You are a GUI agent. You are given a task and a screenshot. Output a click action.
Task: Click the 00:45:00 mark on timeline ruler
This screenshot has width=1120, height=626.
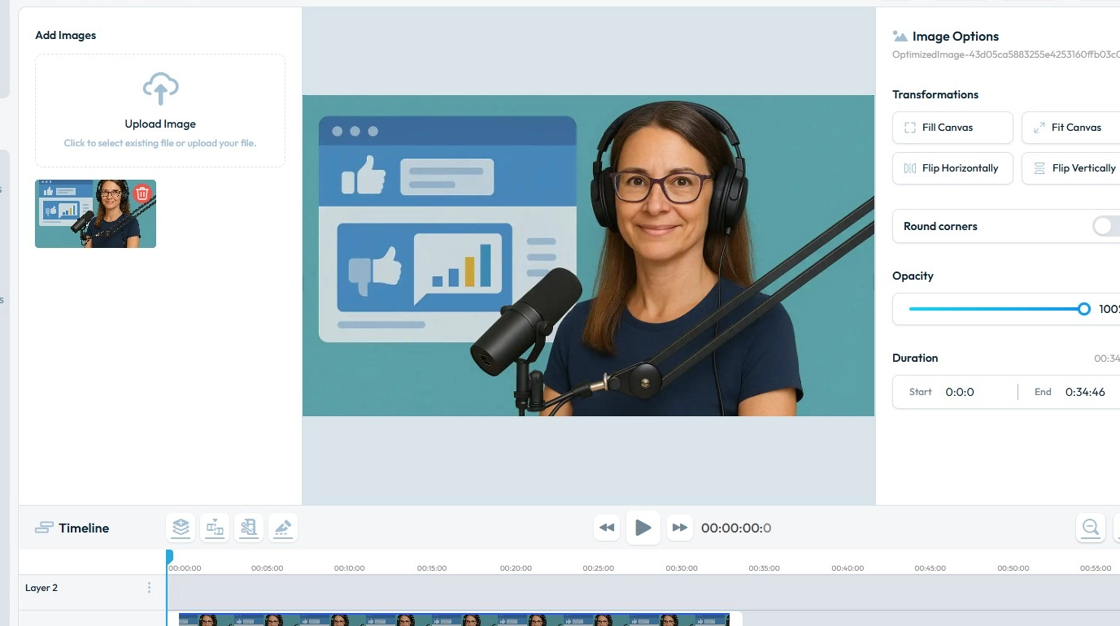(930, 568)
